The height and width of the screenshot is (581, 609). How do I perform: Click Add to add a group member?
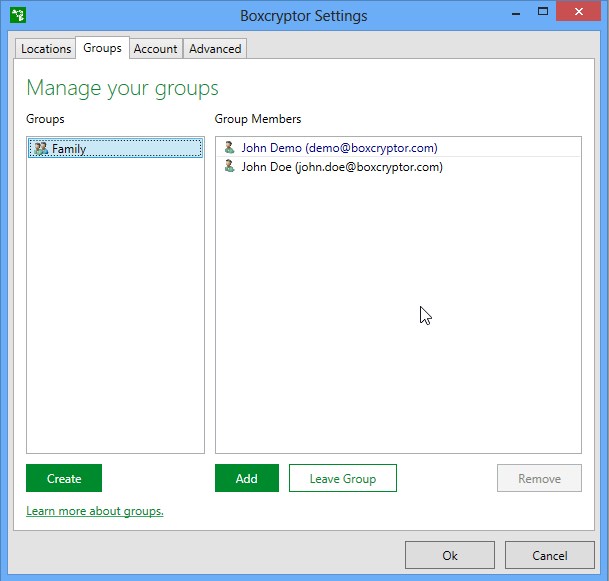tap(247, 478)
